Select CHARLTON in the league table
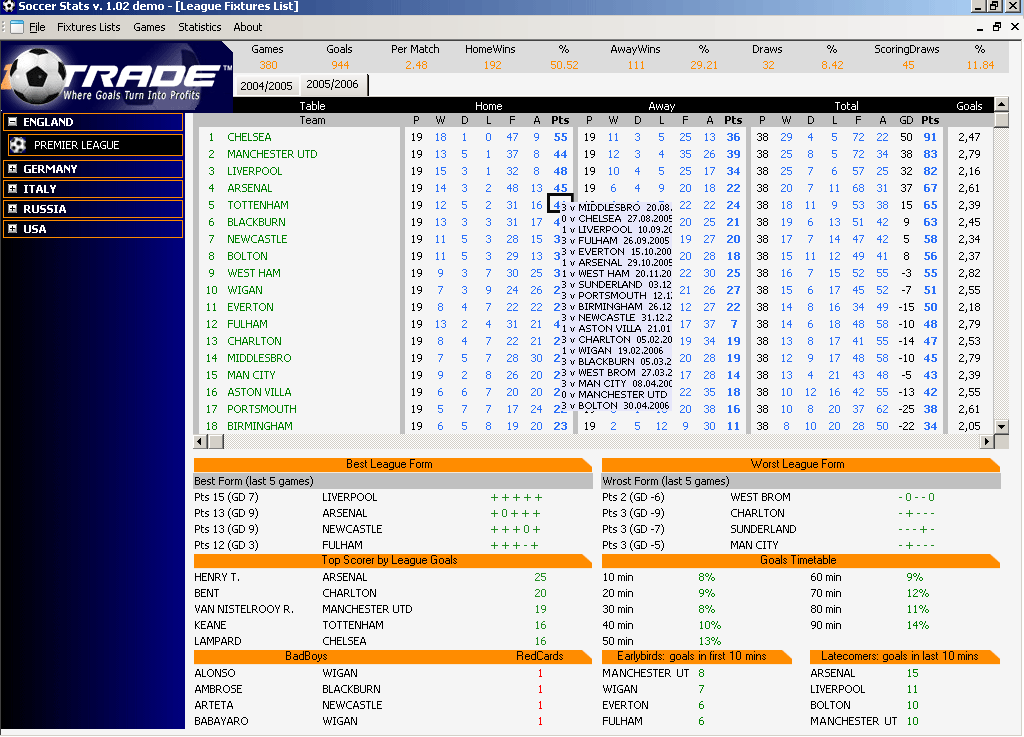 (x=255, y=341)
